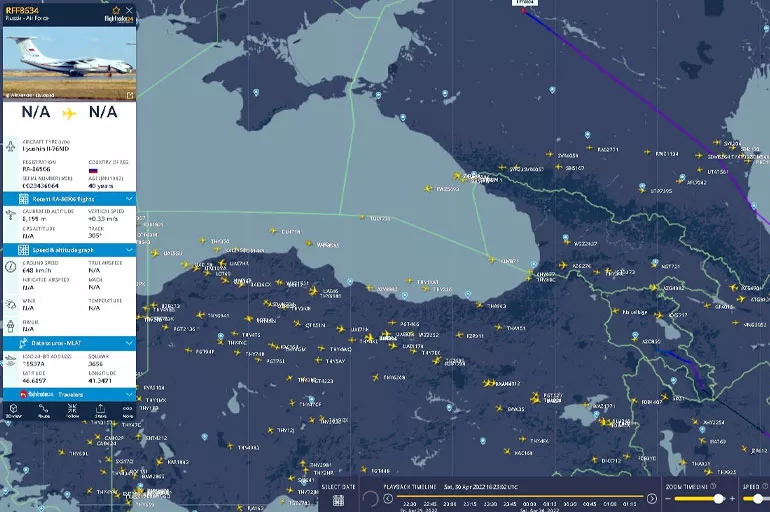Collapse the Data source MLAT section
770x512 pixels.
coord(129,343)
